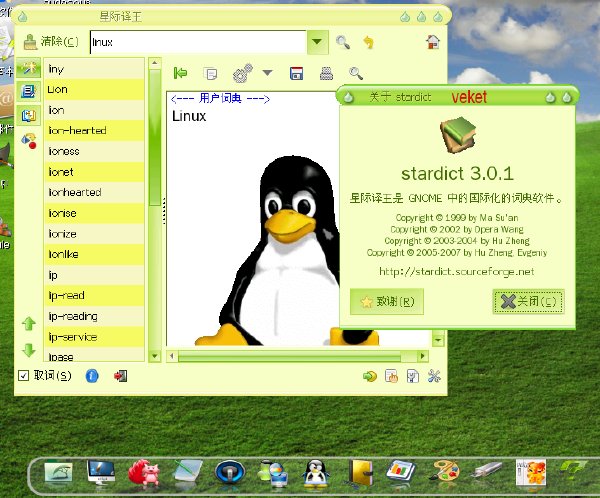Click the green up arrow for previous word
The image size is (600, 498).
[29, 324]
